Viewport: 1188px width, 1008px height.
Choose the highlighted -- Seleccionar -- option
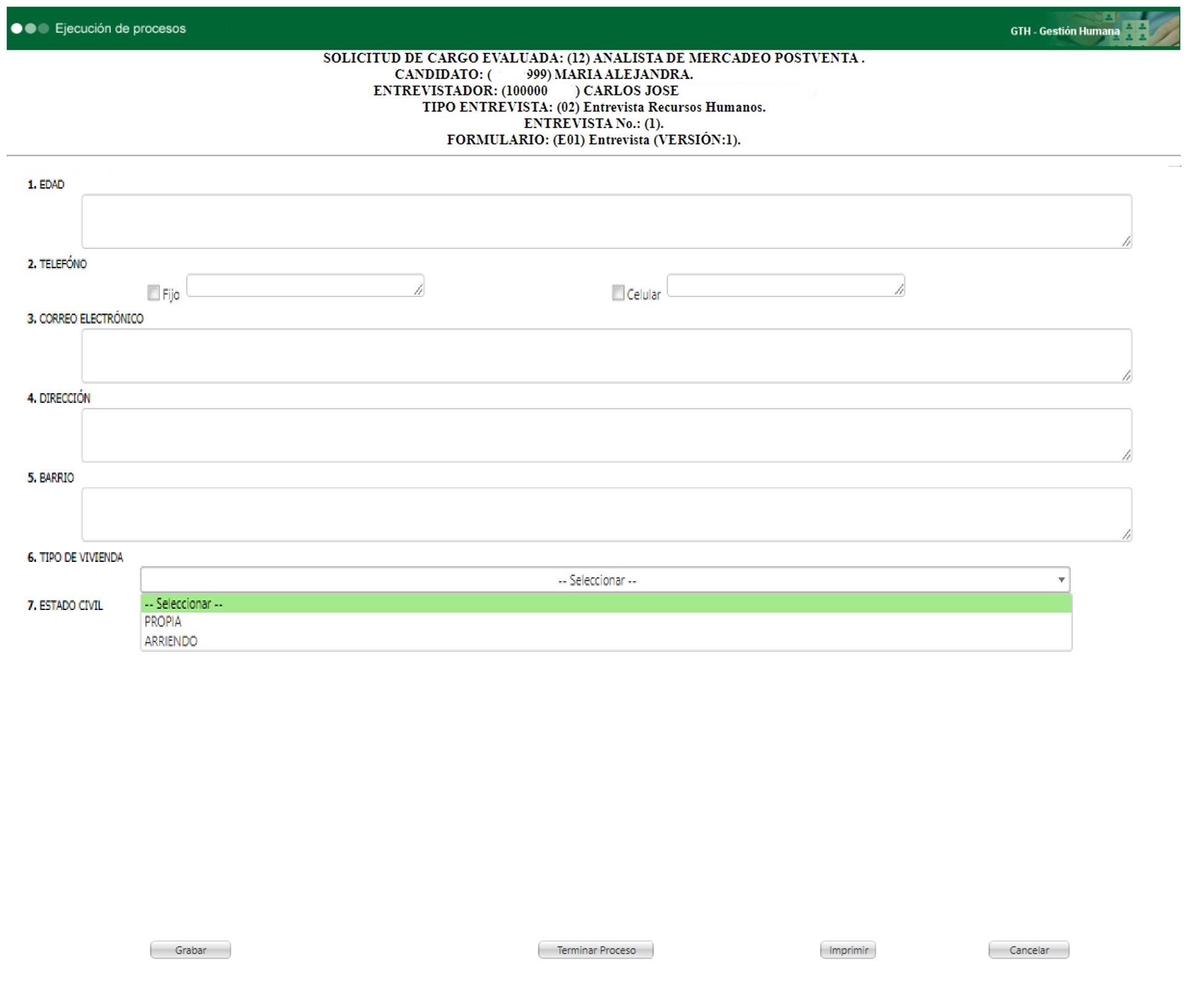pyautogui.click(x=184, y=604)
